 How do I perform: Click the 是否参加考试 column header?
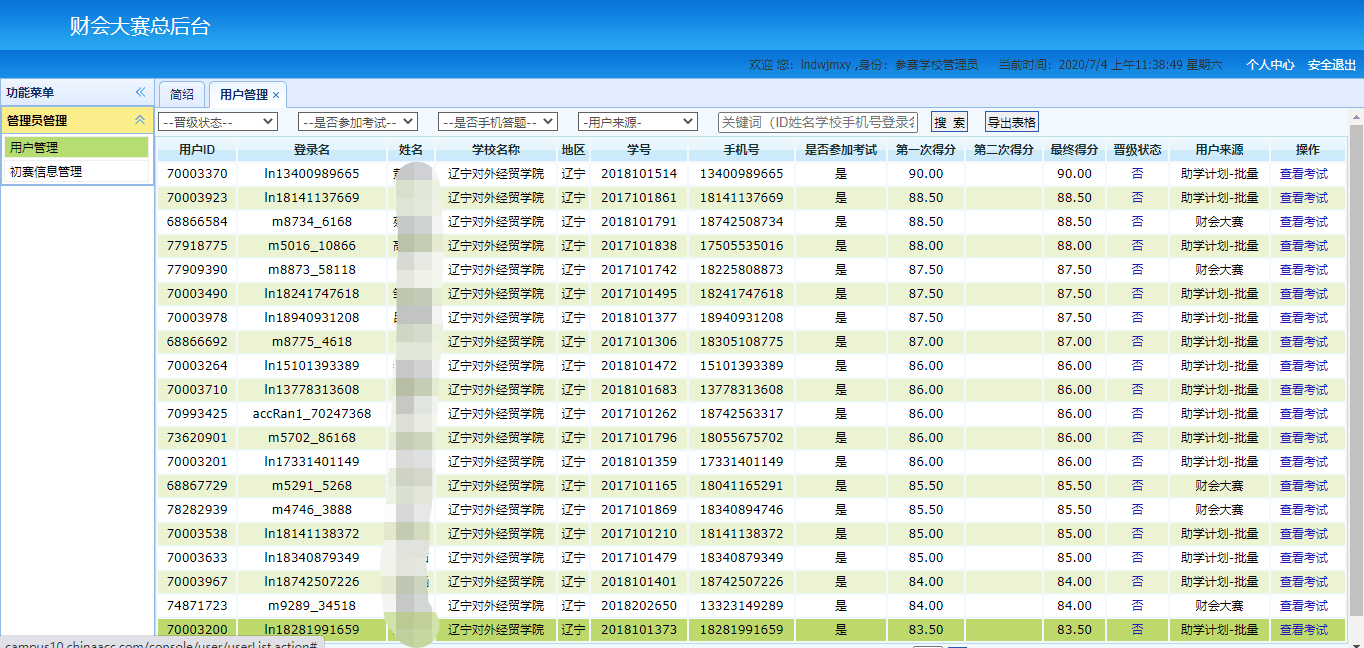(841, 150)
